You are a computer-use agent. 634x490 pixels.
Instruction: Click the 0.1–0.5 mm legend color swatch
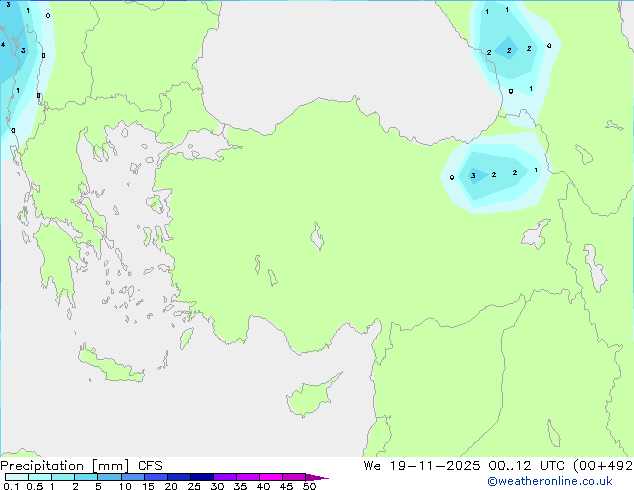17,477
